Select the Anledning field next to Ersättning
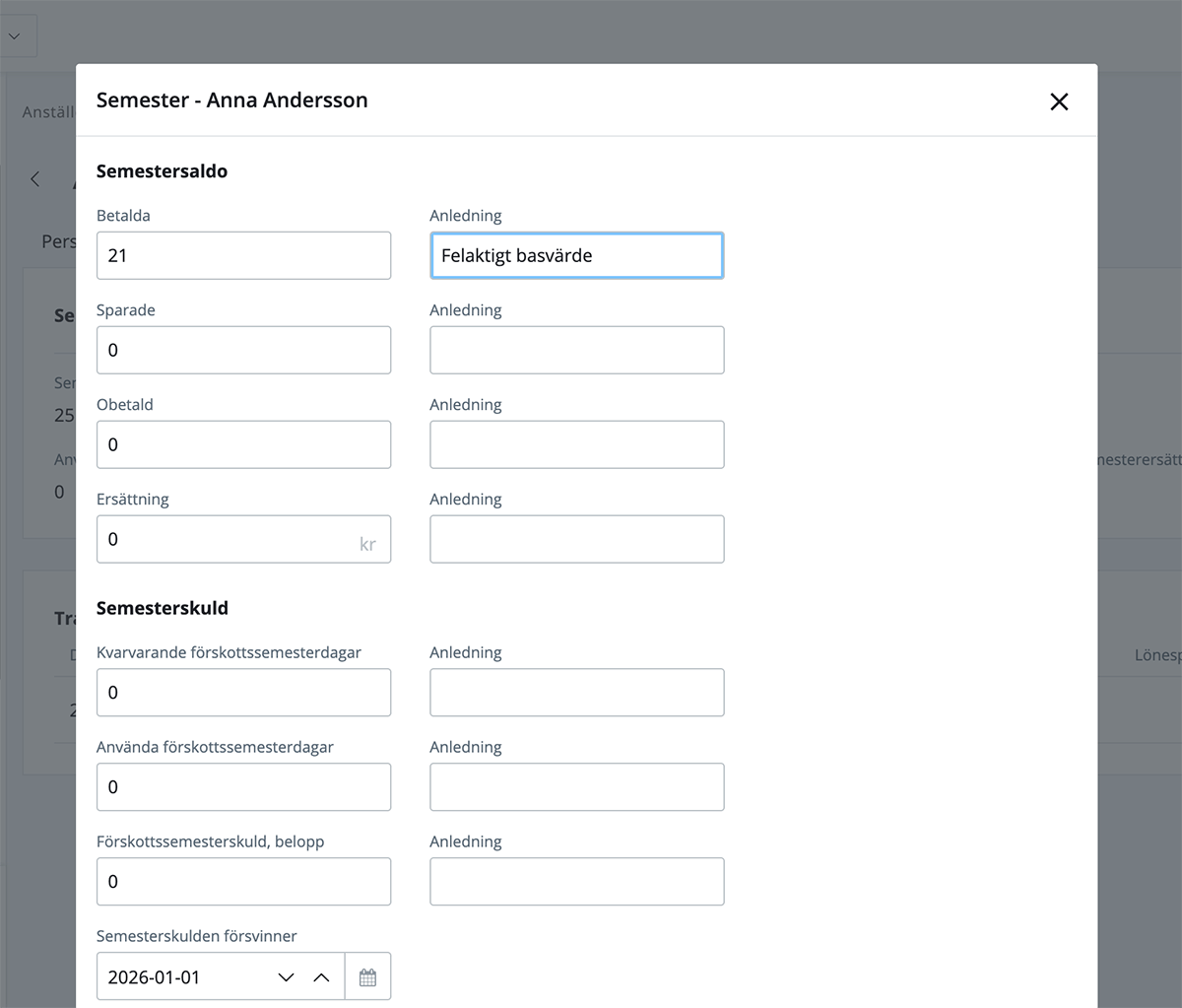1182x1008 pixels. 576,539
